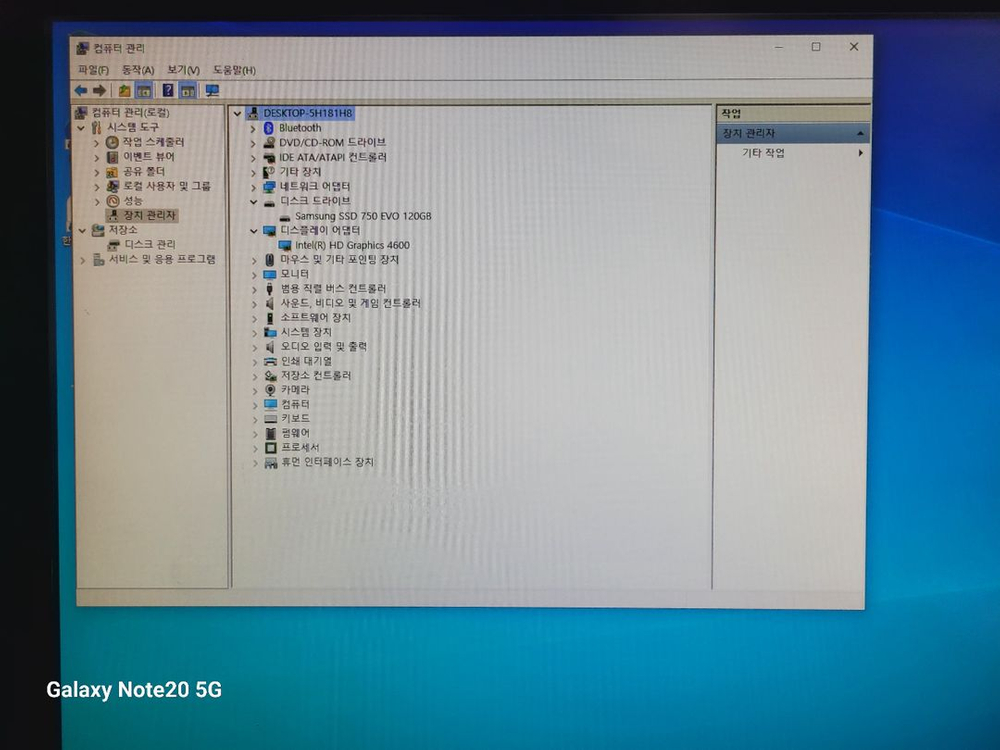The height and width of the screenshot is (750, 1000).
Task: Collapse the 디스플레이 어댑터 node
Action: [x=253, y=230]
